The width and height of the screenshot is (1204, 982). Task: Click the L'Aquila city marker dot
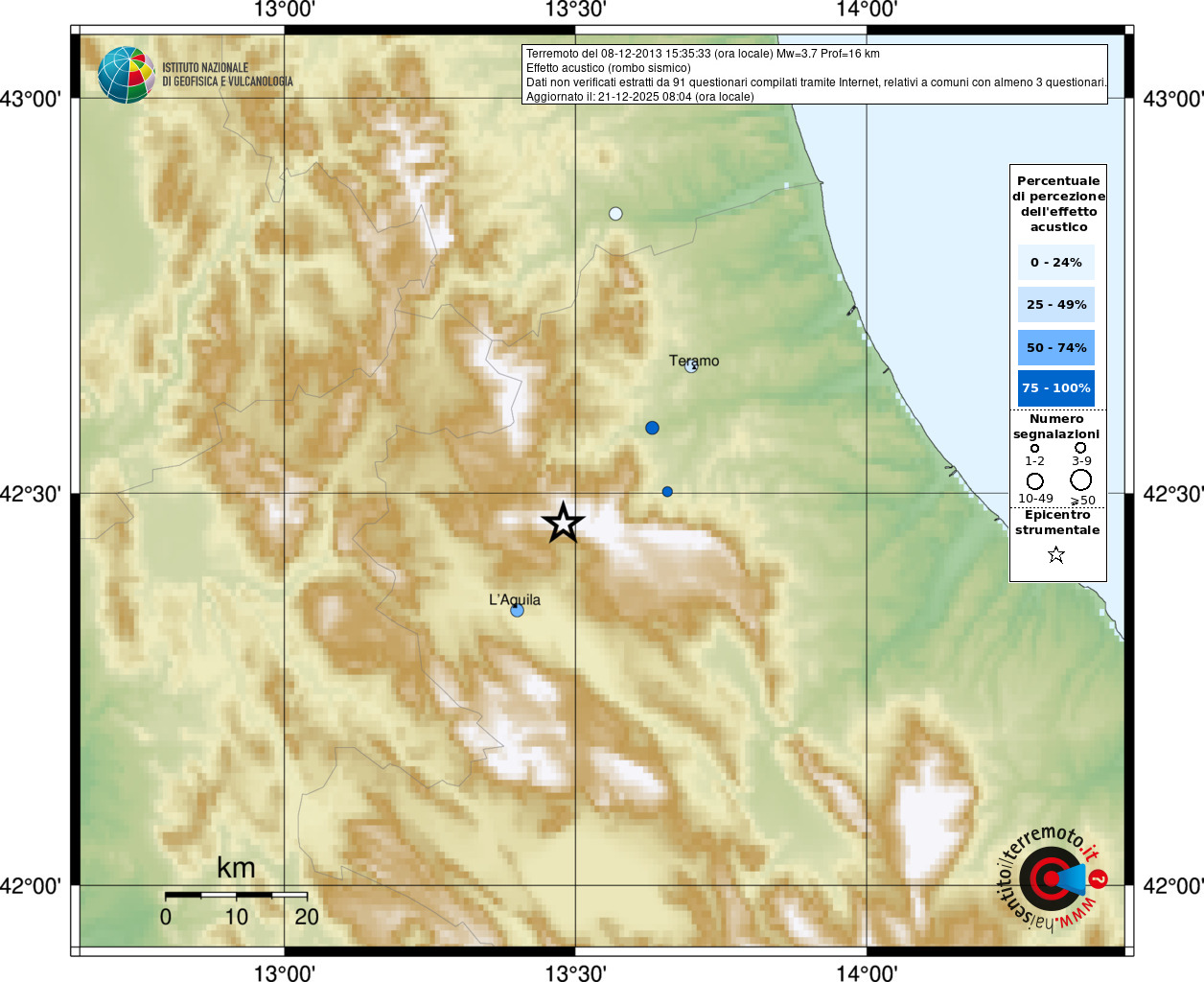(517, 610)
